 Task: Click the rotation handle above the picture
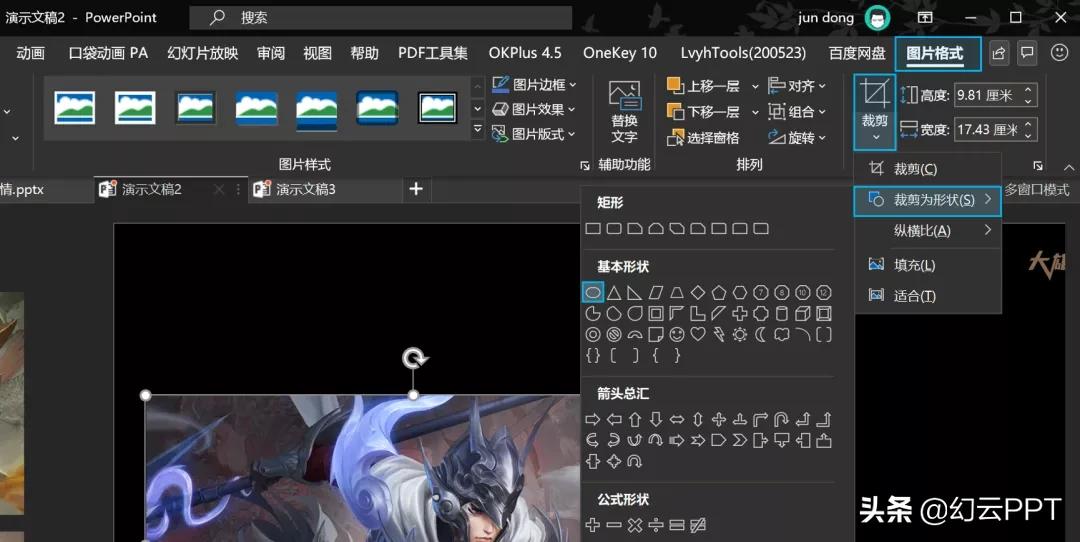pos(414,358)
